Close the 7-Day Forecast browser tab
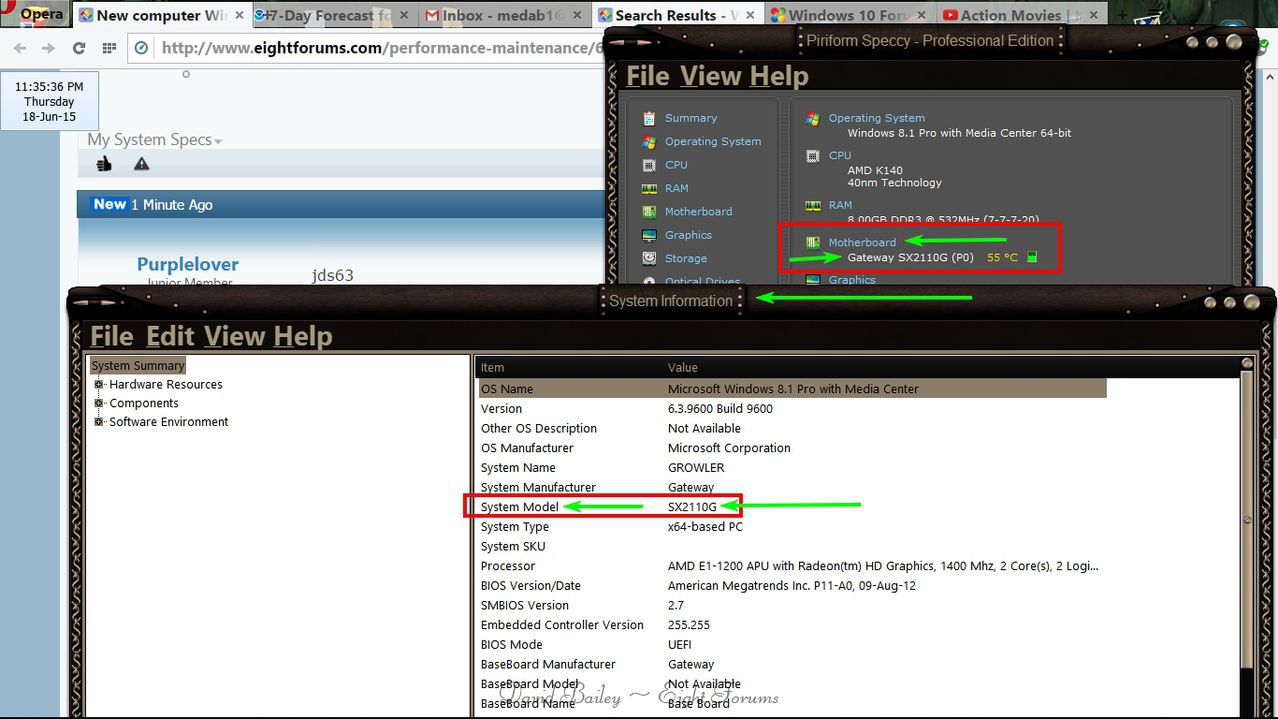The image size is (1278, 719). coord(404,15)
